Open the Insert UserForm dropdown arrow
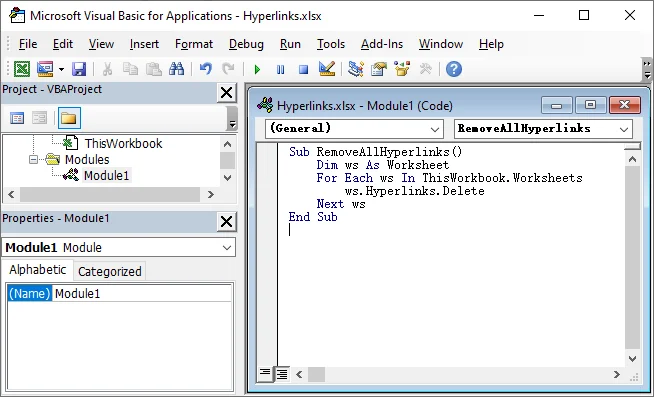The image size is (654, 397). click(x=61, y=69)
